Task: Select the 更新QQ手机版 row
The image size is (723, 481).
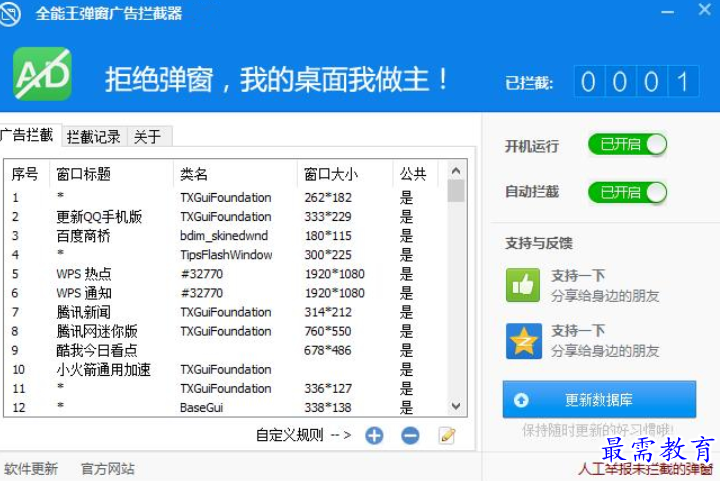Action: click(x=225, y=217)
